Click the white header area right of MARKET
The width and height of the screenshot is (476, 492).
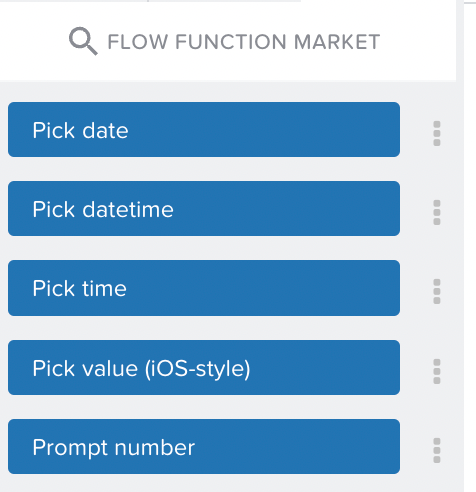(x=418, y=41)
